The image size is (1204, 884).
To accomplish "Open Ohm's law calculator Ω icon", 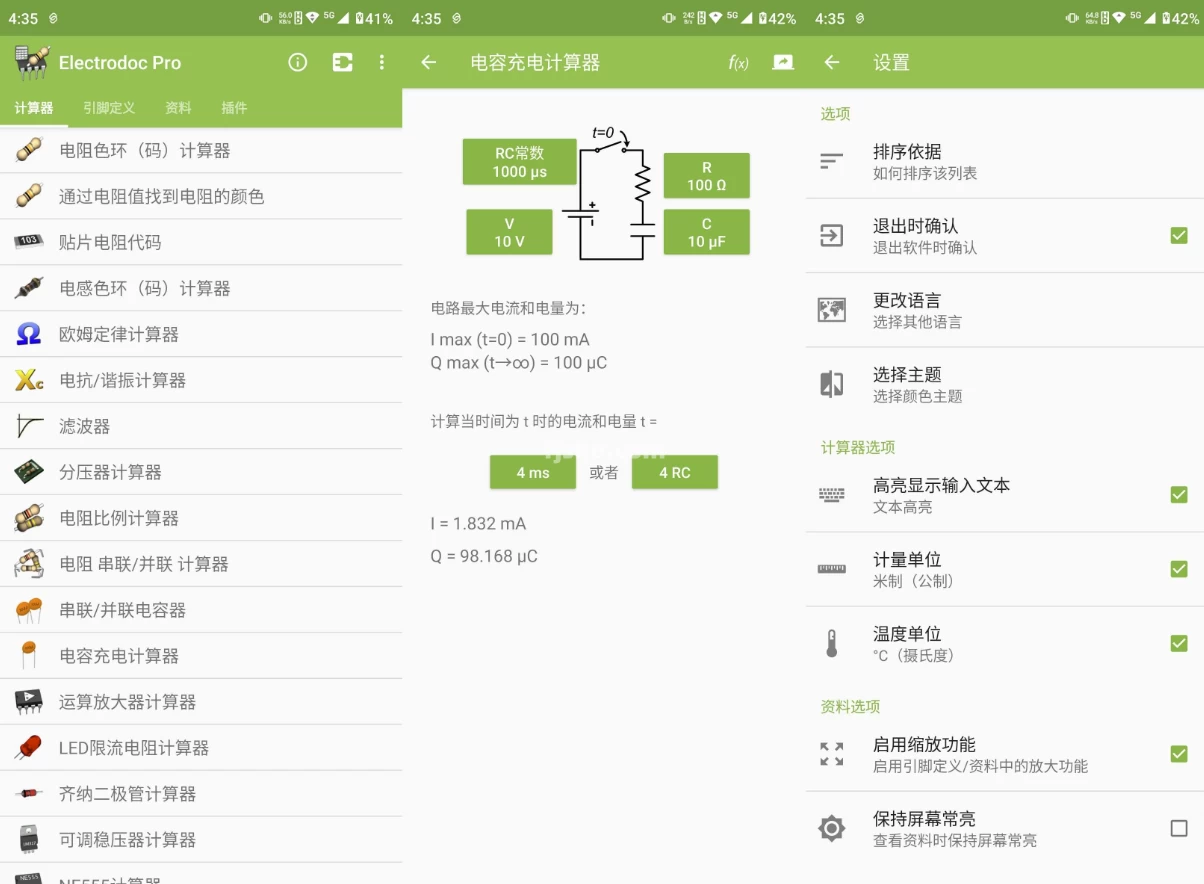I will pos(29,334).
